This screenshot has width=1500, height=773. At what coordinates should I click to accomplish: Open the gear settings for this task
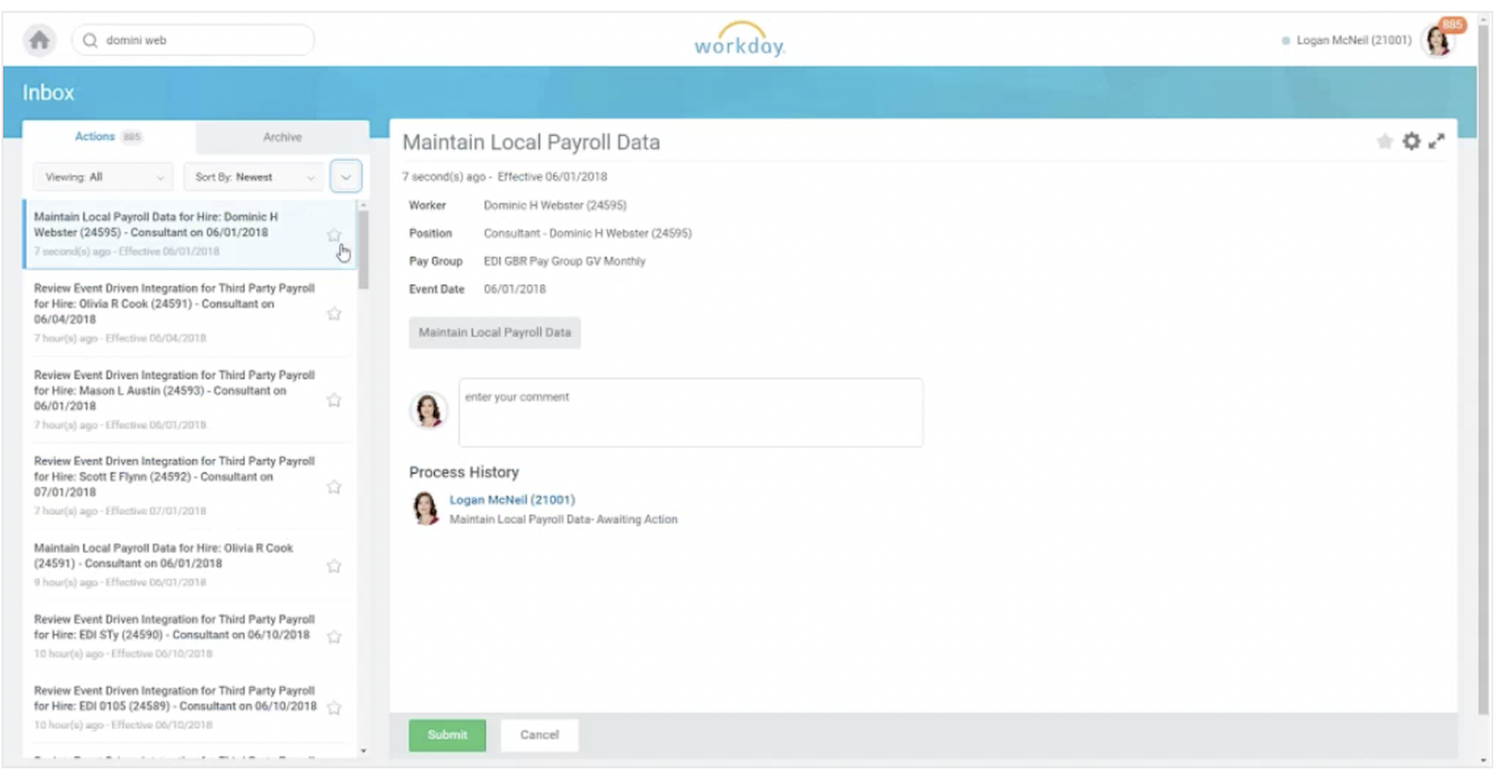(x=1411, y=142)
